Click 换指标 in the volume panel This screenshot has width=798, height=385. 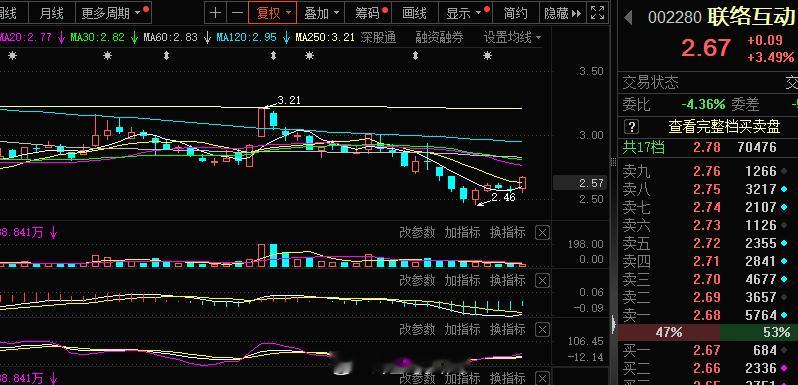[507, 233]
